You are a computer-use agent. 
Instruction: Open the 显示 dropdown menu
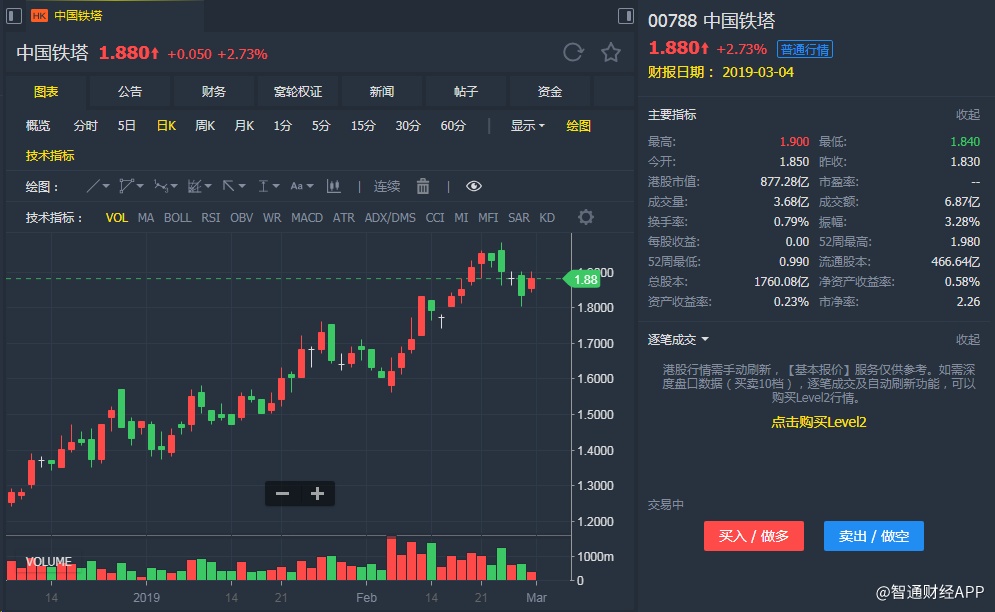(x=527, y=125)
